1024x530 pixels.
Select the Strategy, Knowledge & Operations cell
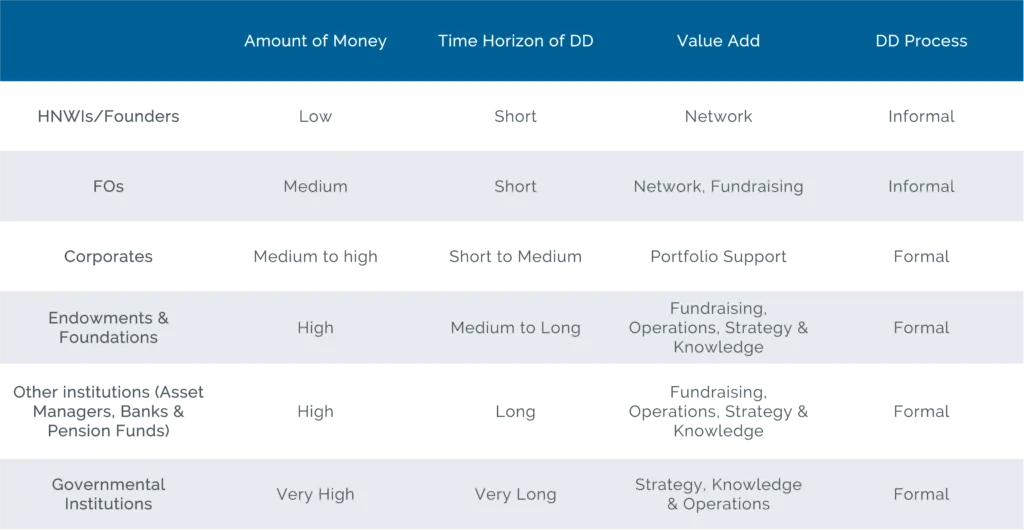pyautogui.click(x=718, y=495)
